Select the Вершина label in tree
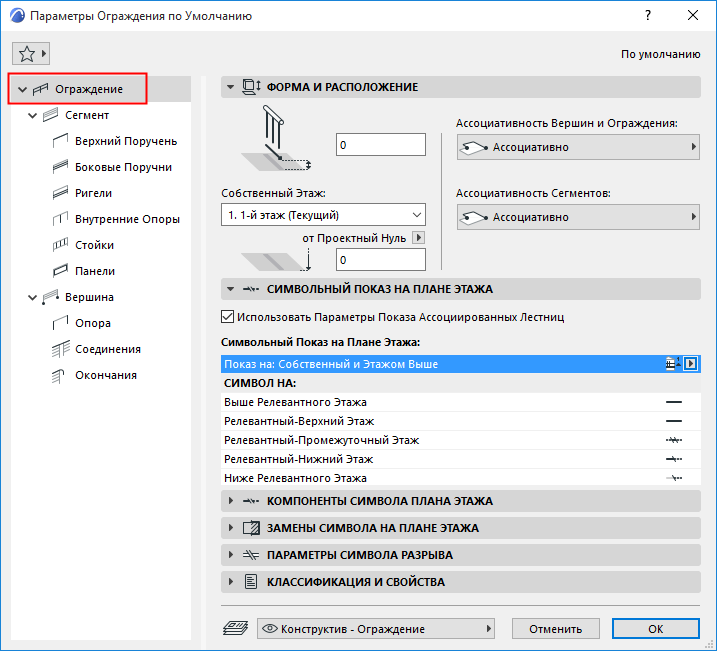The image size is (717, 651). pyautogui.click(x=89, y=297)
